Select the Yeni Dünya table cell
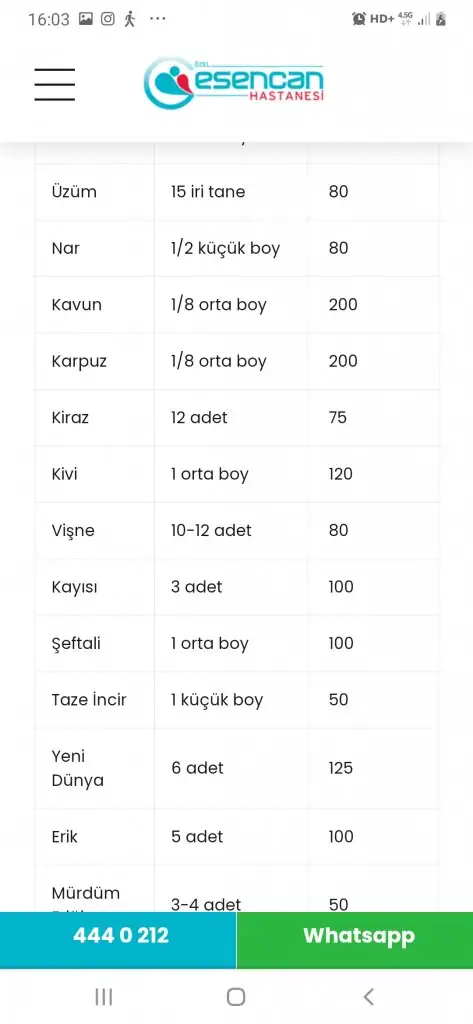This screenshot has width=473, height=1024. click(95, 769)
